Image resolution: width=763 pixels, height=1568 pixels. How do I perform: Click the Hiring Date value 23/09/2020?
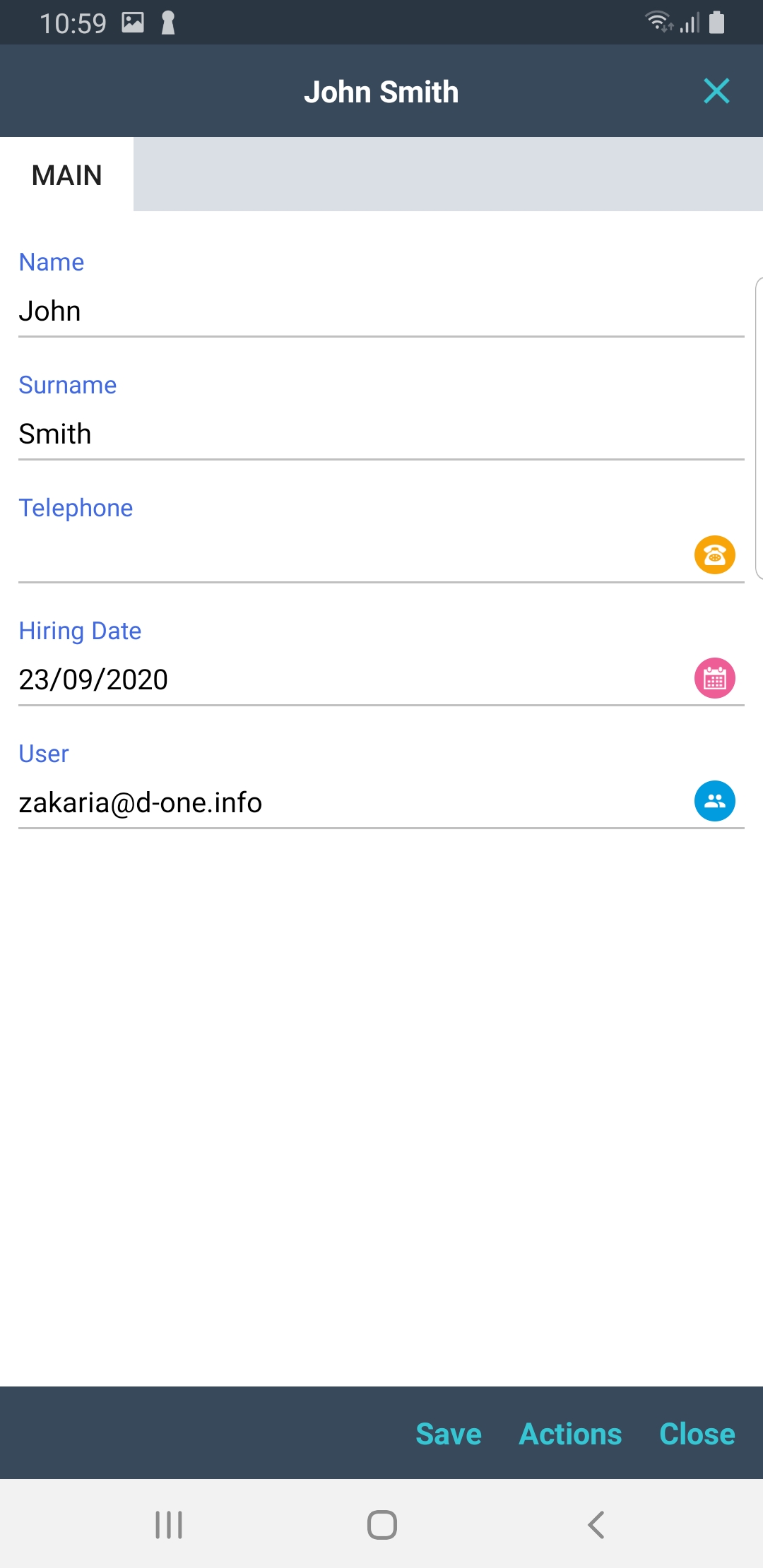tap(93, 679)
